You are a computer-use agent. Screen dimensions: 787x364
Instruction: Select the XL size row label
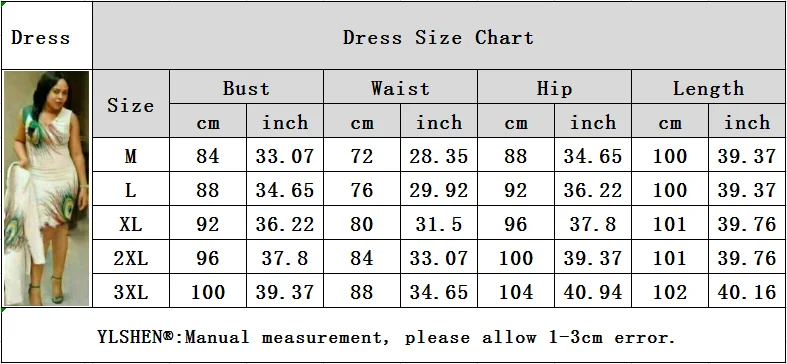pyautogui.click(x=130, y=224)
